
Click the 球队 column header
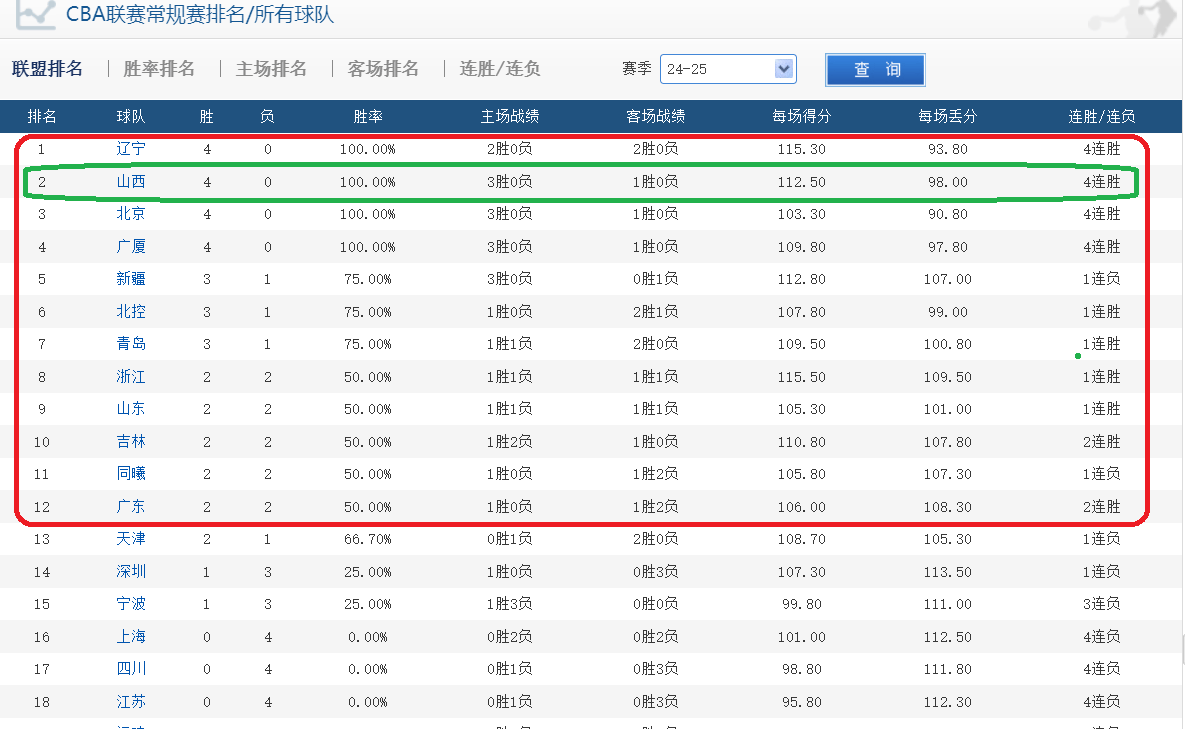131,116
